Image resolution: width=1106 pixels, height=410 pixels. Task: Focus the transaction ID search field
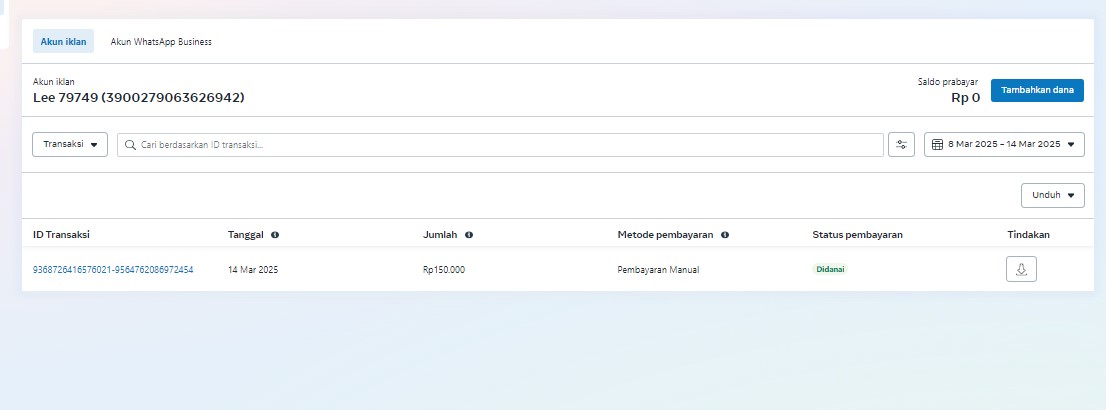[500, 145]
